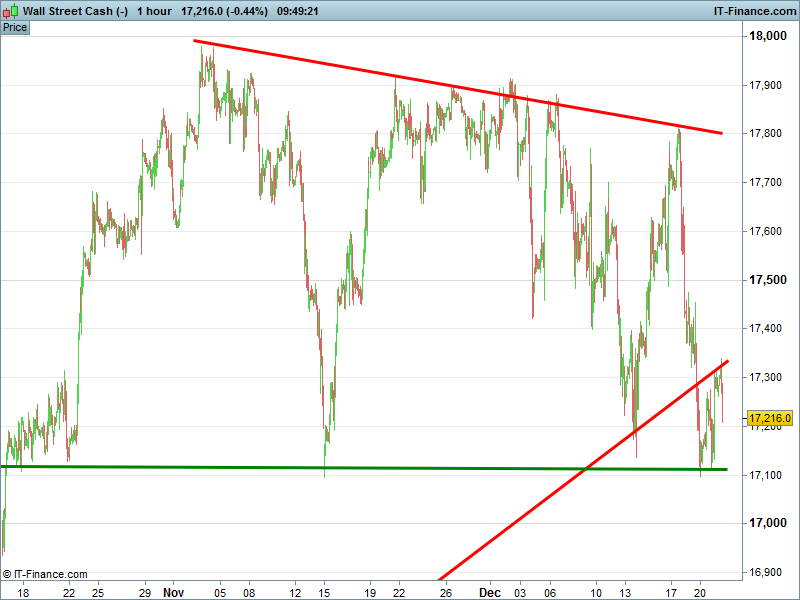Click the Price panel label

pyautogui.click(x=15, y=28)
